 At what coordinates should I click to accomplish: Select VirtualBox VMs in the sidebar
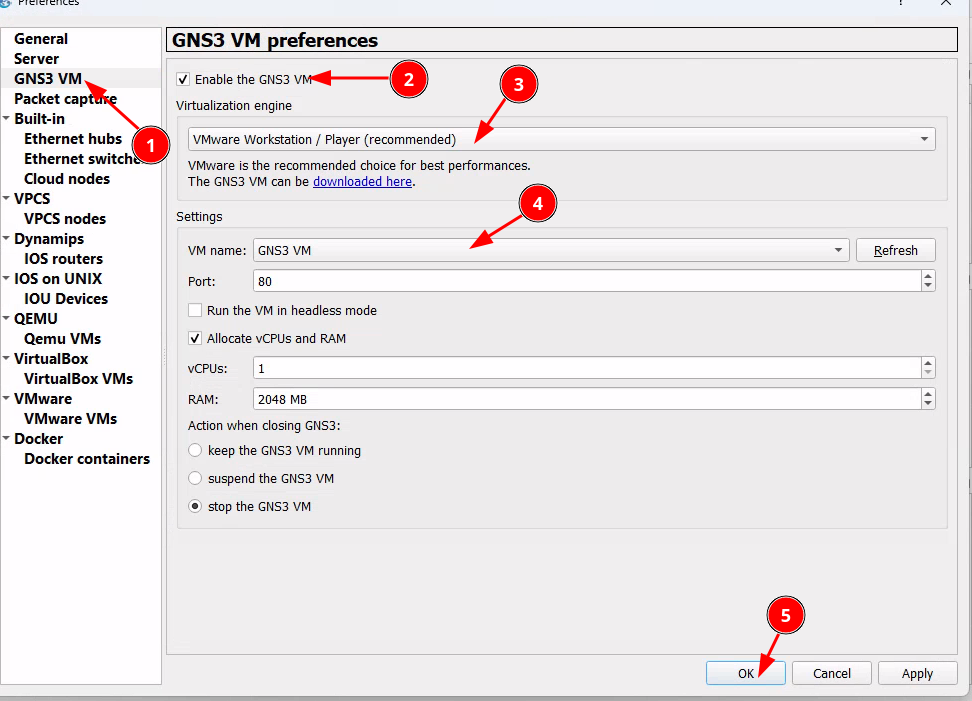coord(78,379)
